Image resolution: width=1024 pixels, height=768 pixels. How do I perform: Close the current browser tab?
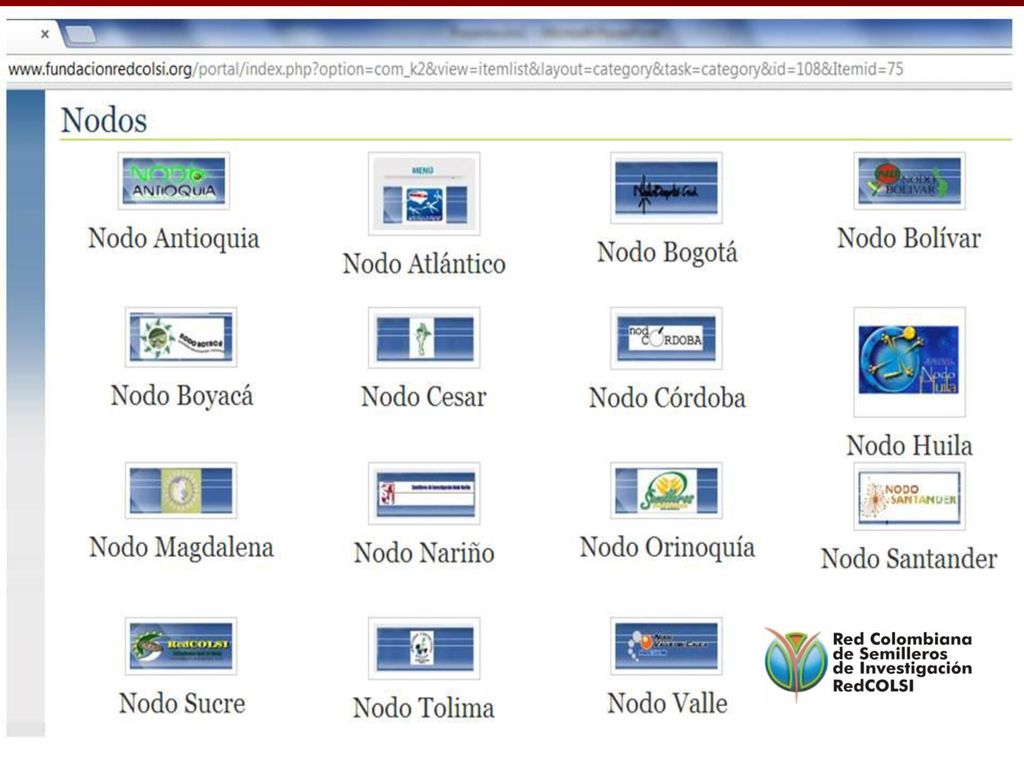click(x=44, y=34)
